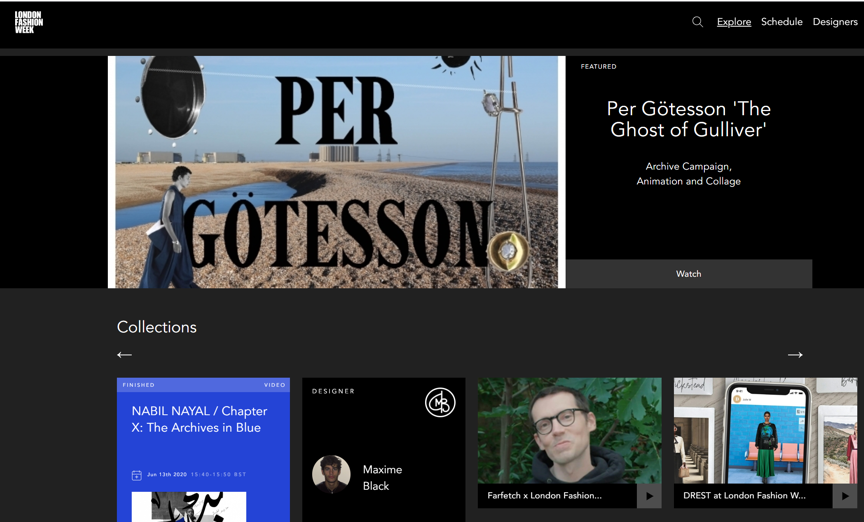Open the DREST at London Fashion Week thumbnail
The image size is (864, 522).
765,430
